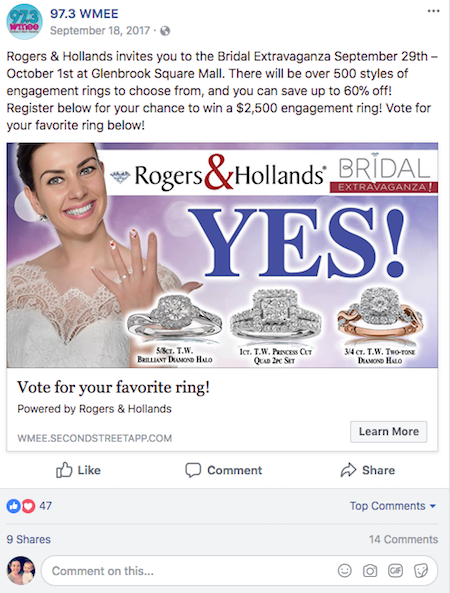The height and width of the screenshot is (593, 450).
Task: Open the post options three-dot menu
Action: [x=433, y=11]
